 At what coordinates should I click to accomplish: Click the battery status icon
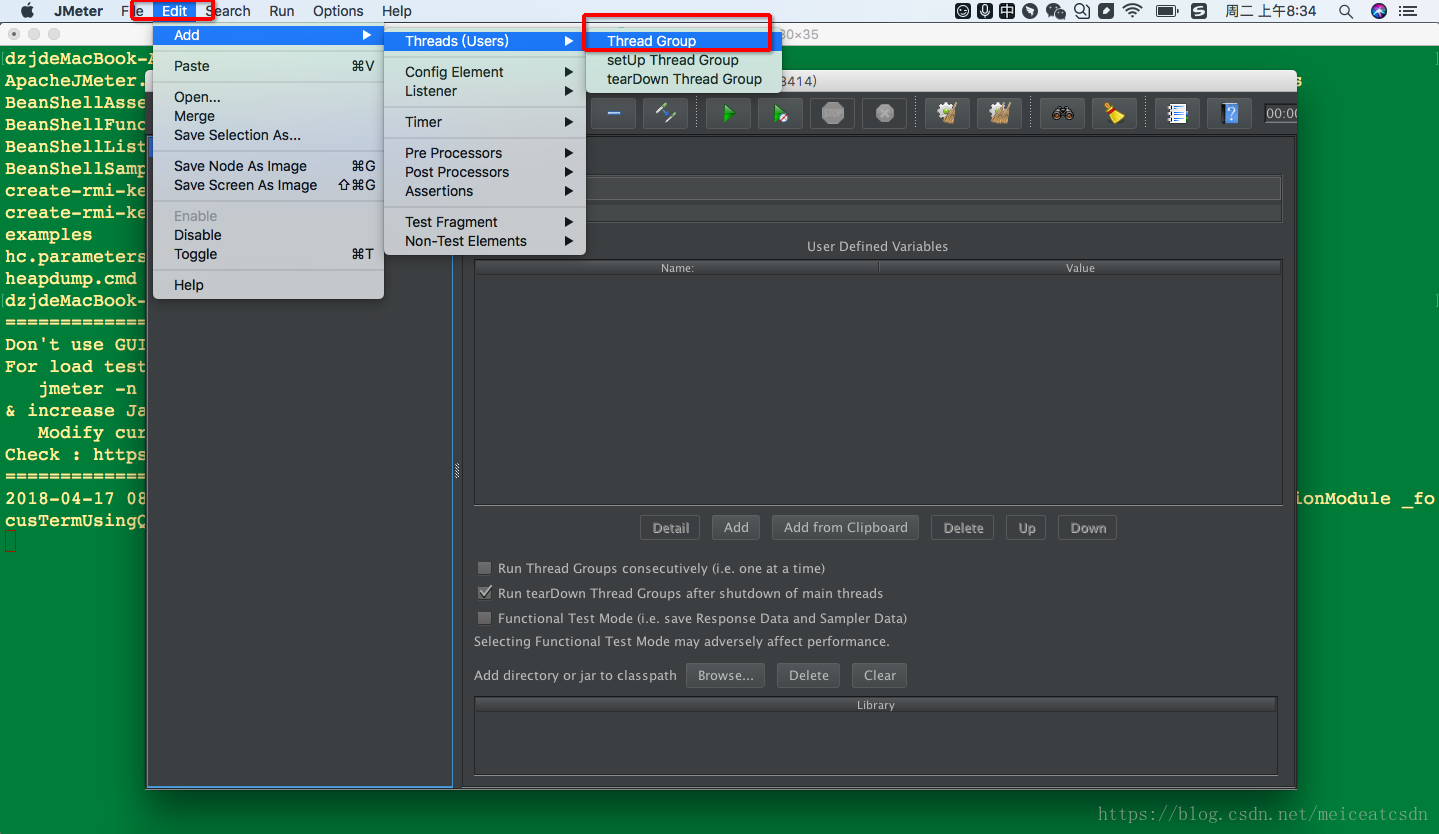[1167, 11]
